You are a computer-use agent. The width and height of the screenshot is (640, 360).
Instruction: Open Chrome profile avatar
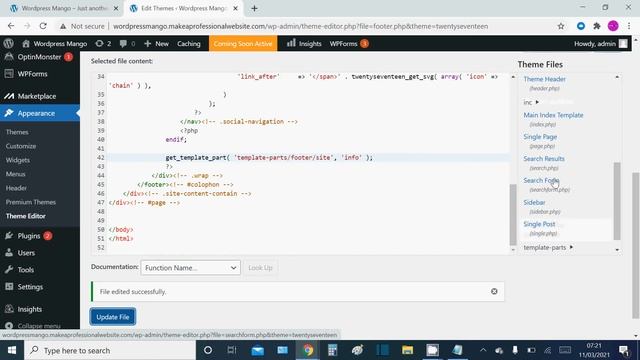click(x=613, y=26)
